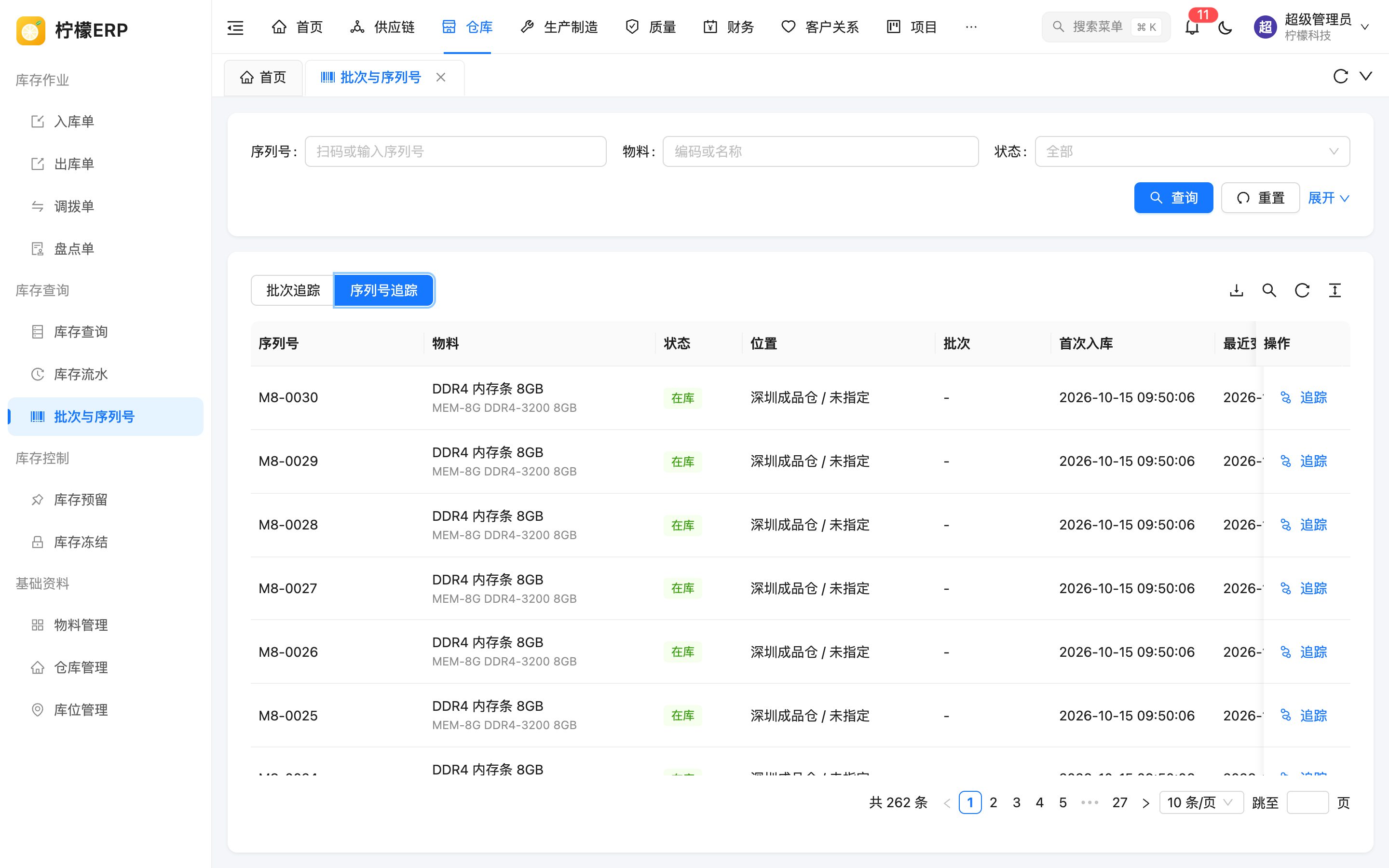The image size is (1389, 868).
Task: Expand the user menu arrow beside 超级管理员
Action: [1365, 27]
